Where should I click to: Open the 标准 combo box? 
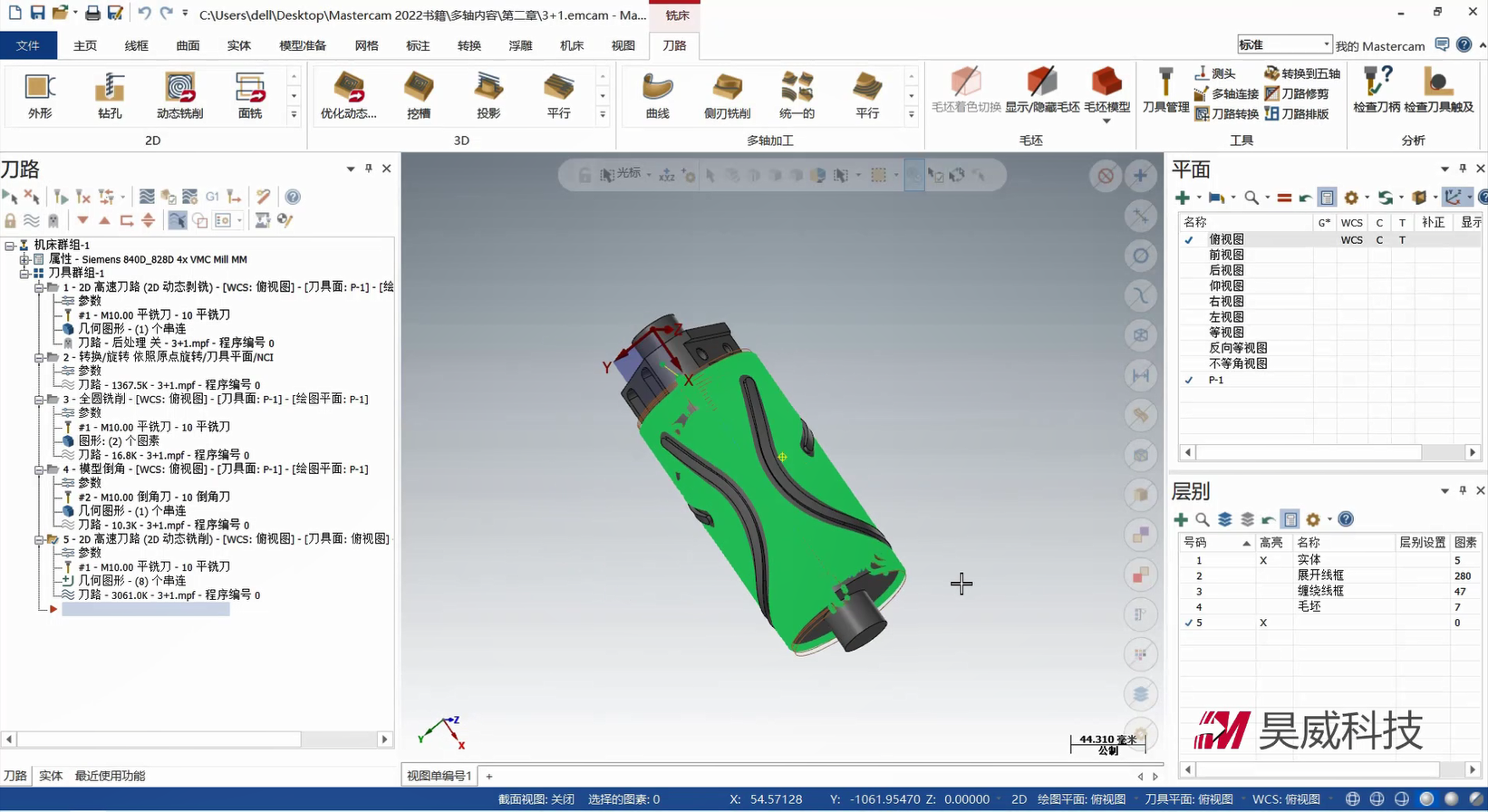1285,44
